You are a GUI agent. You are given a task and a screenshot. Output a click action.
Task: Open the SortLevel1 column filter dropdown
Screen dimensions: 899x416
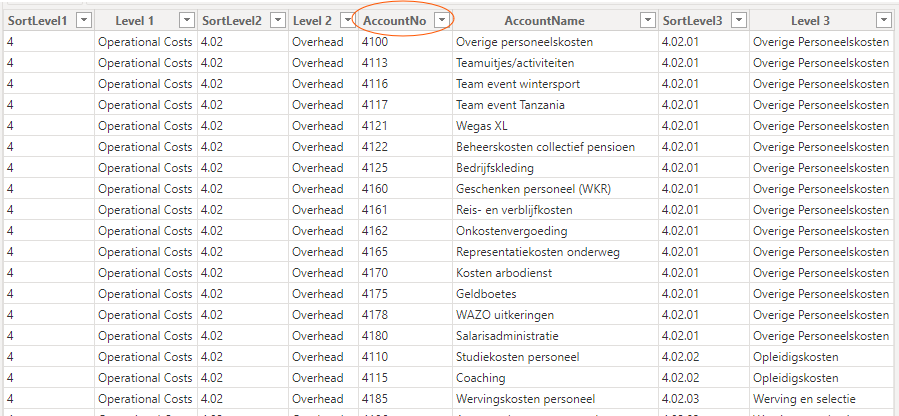coord(84,21)
